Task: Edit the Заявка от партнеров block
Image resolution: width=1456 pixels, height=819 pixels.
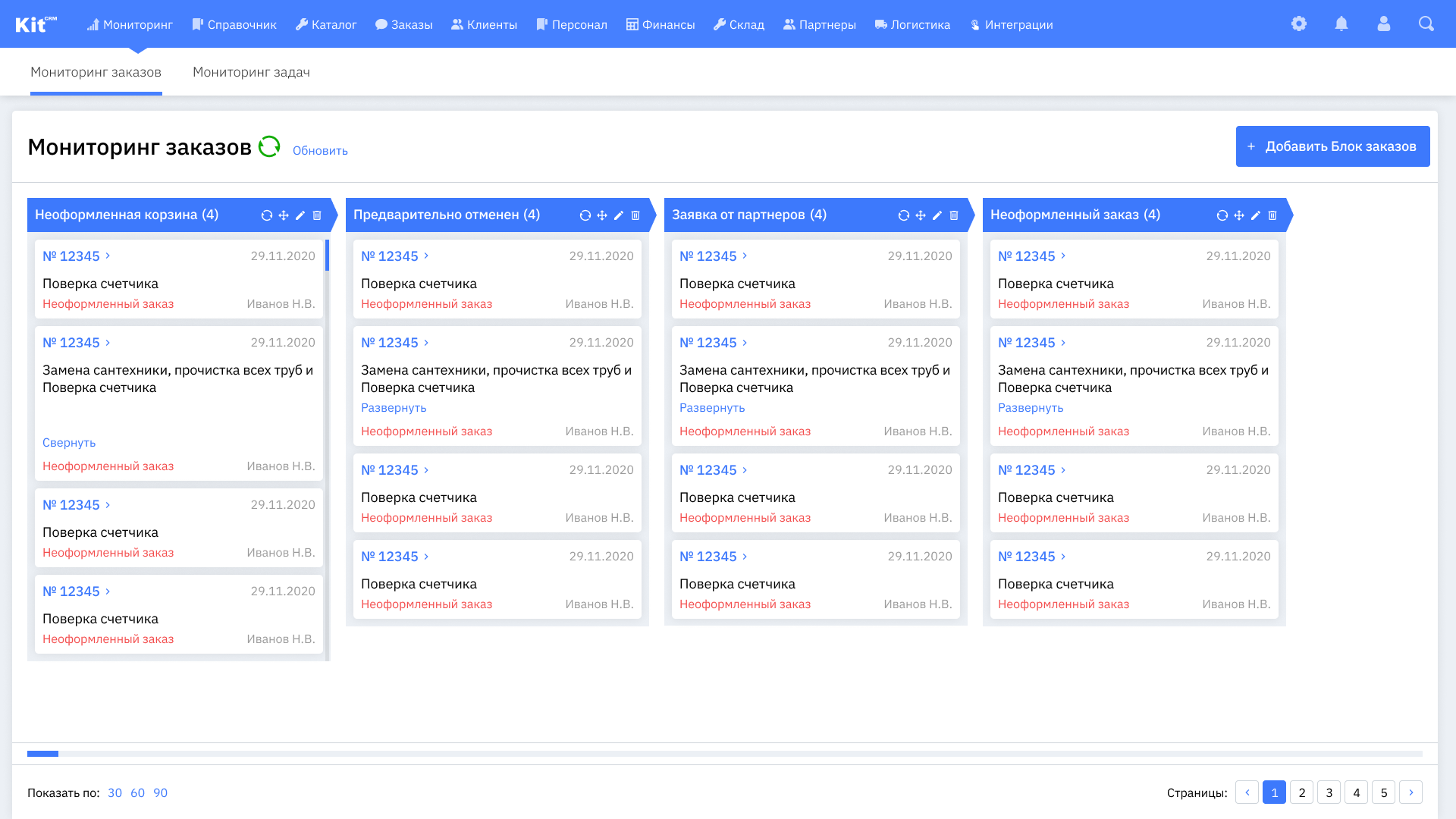Action: click(x=937, y=215)
